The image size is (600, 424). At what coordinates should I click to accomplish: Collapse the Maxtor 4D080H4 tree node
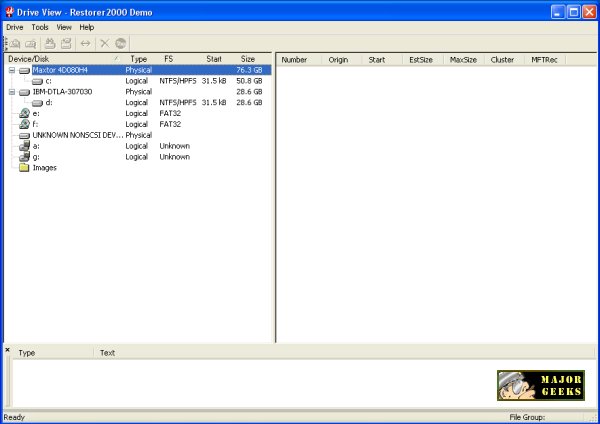tap(12, 70)
